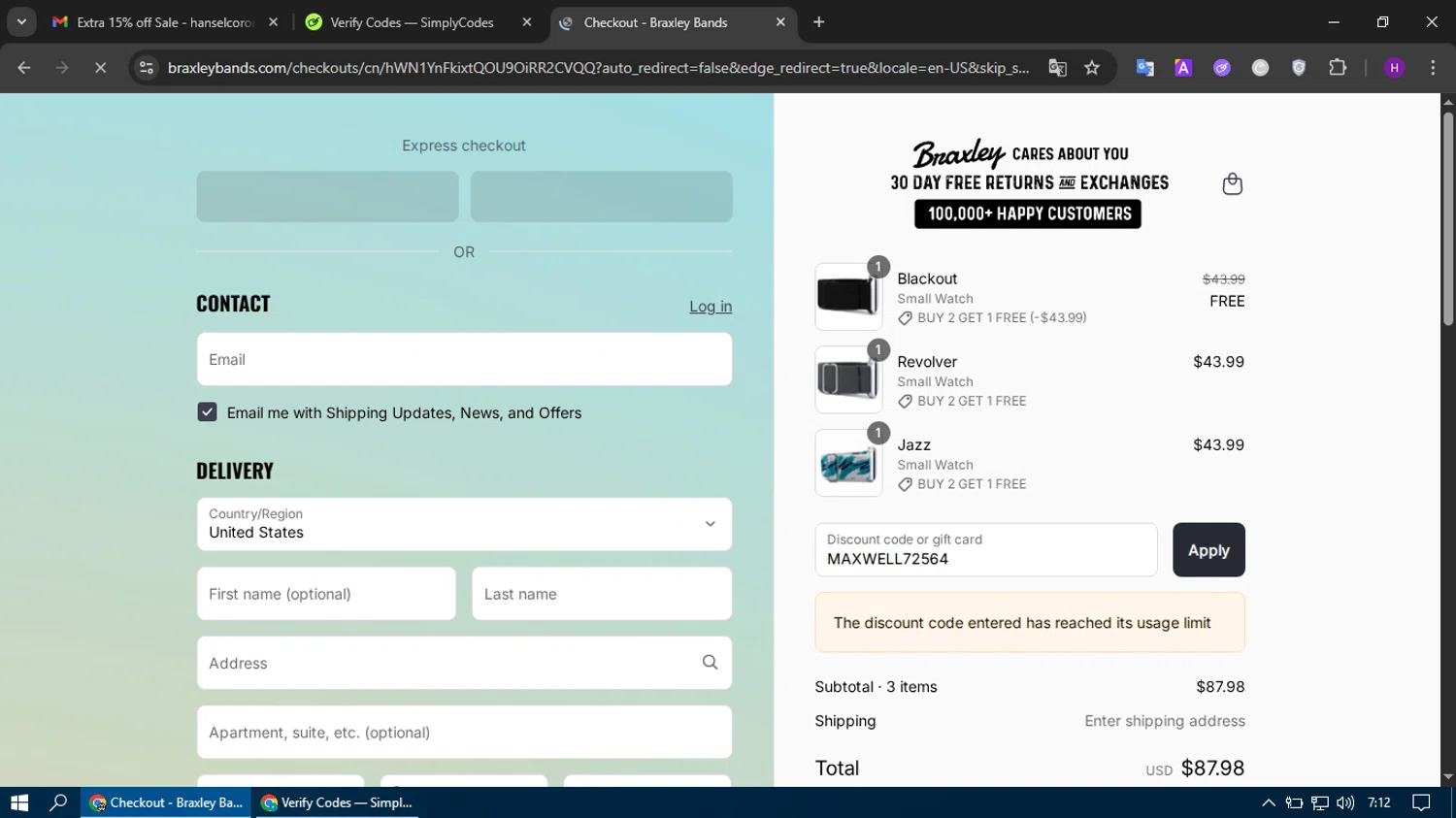Open Windows taskbar search
Viewport: 1456px width, 818px height.
[58, 802]
